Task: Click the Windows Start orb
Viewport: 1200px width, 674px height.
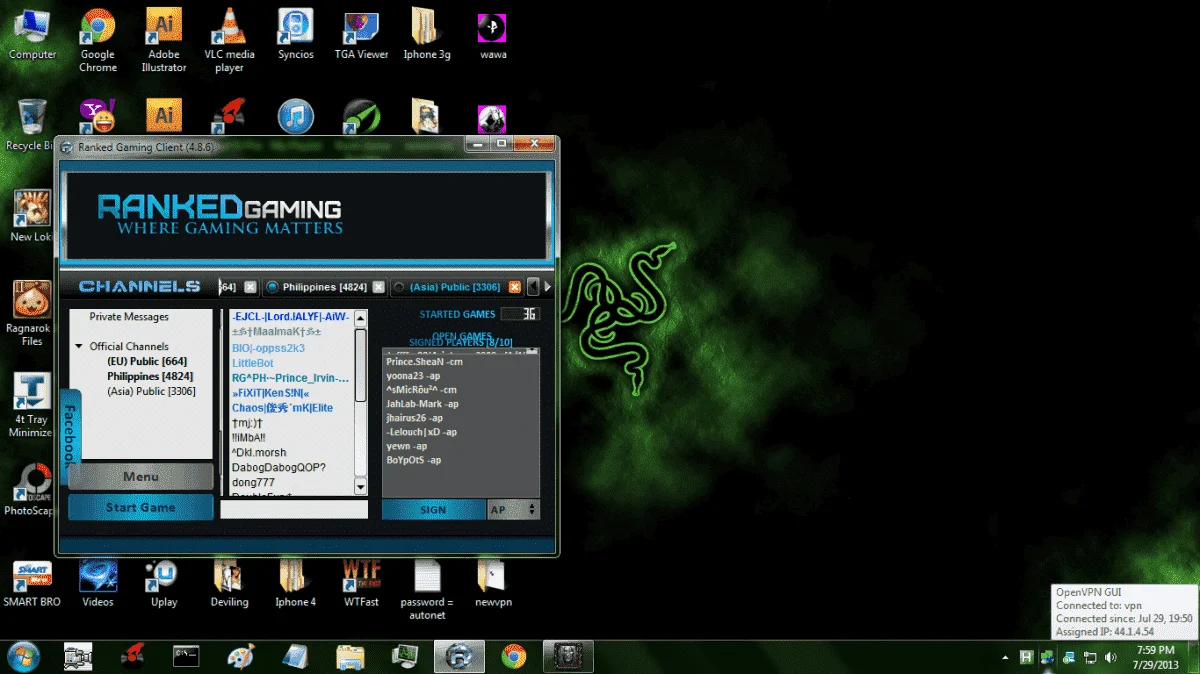Action: tap(24, 657)
